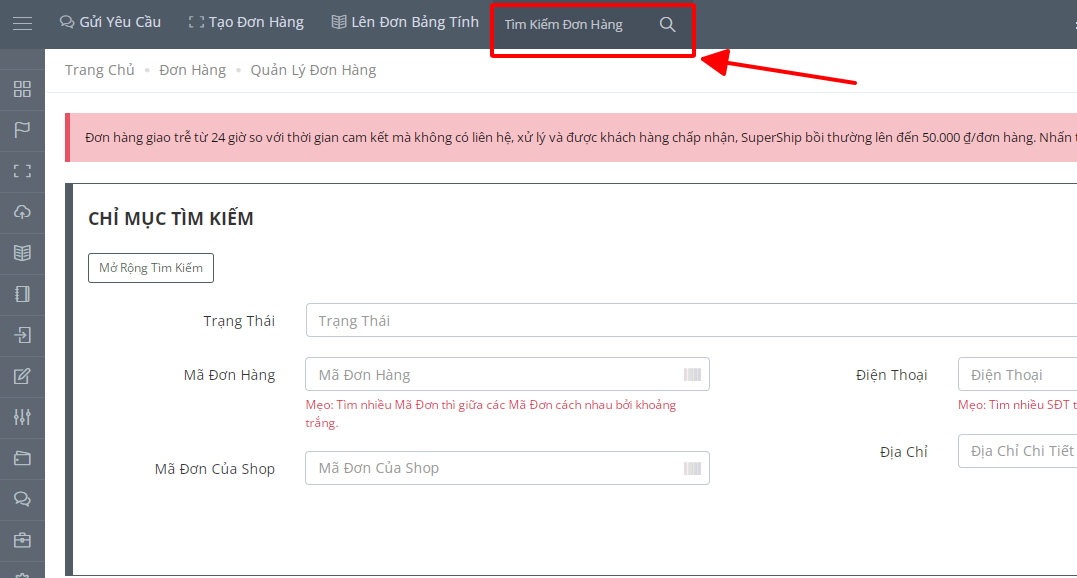1077x578 pixels.
Task: Click Mở Rộng Tìm Kiếm button
Action: 151,268
